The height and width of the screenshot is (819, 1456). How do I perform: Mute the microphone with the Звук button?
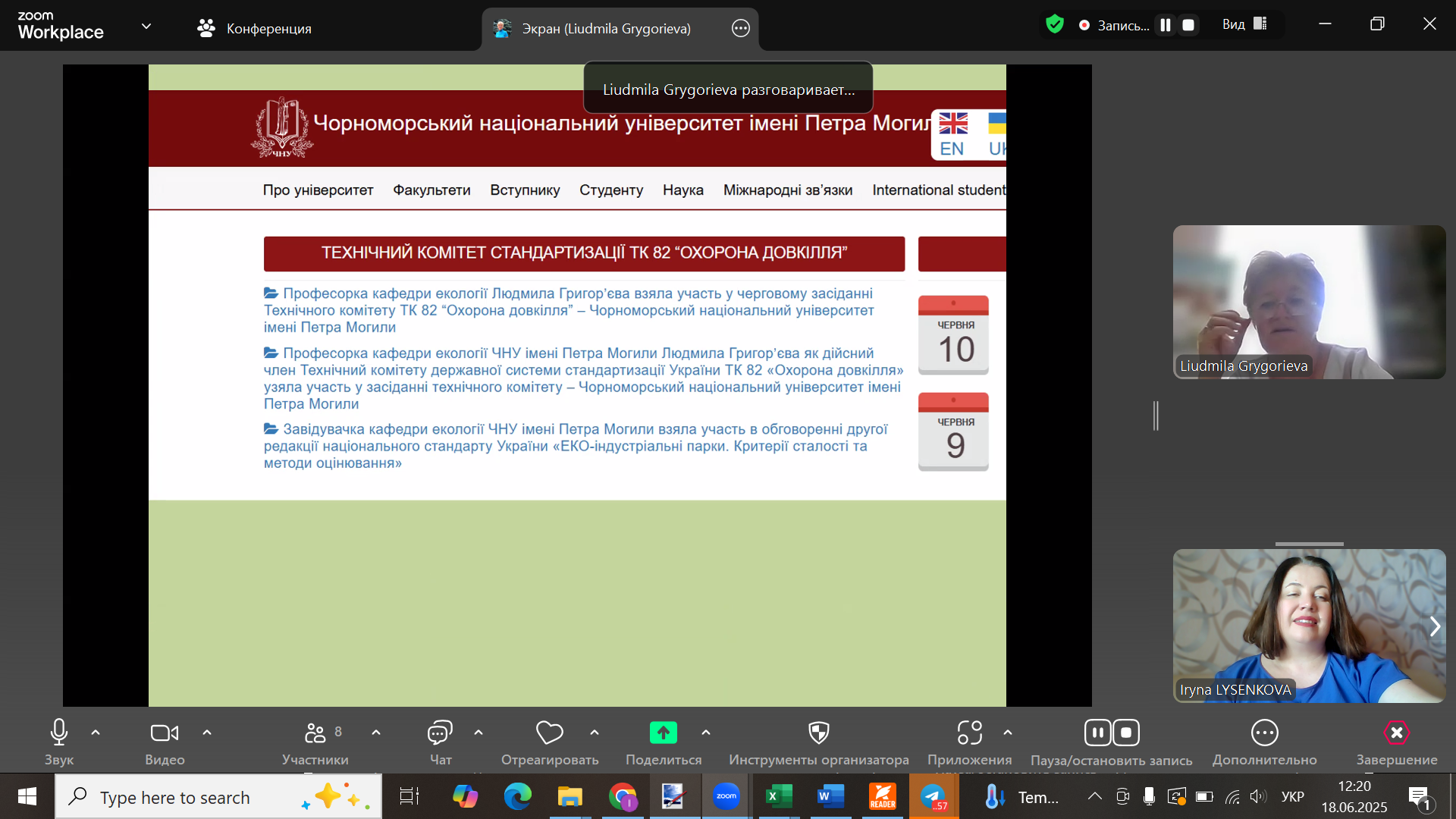[x=59, y=742]
